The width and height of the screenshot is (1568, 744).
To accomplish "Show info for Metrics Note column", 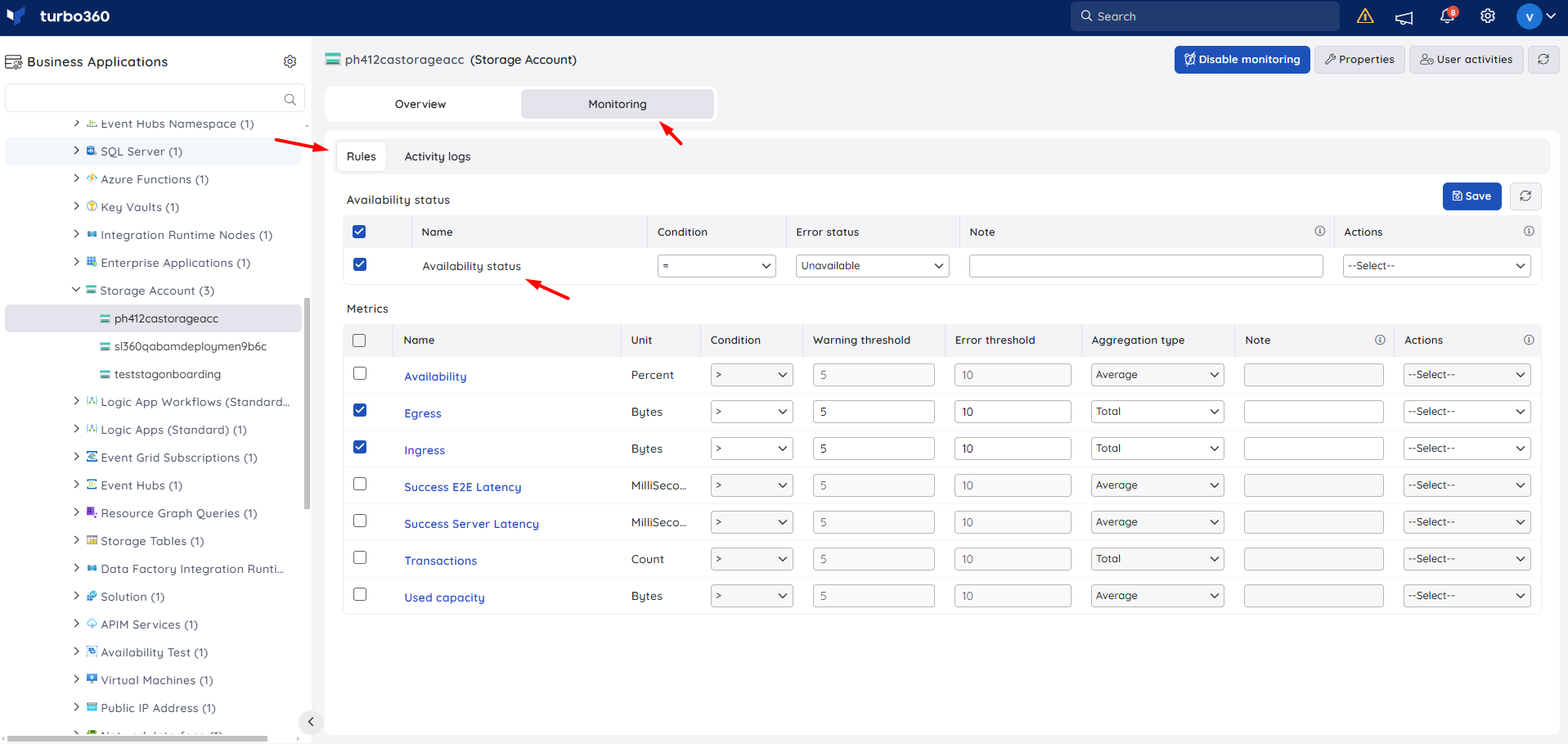I will pyautogui.click(x=1380, y=340).
